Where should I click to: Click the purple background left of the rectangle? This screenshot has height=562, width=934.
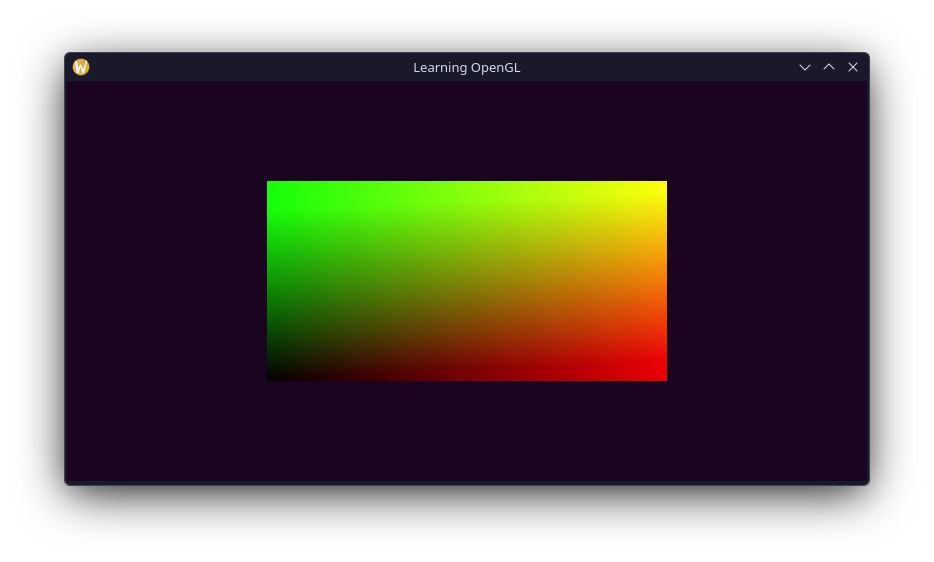click(165, 281)
